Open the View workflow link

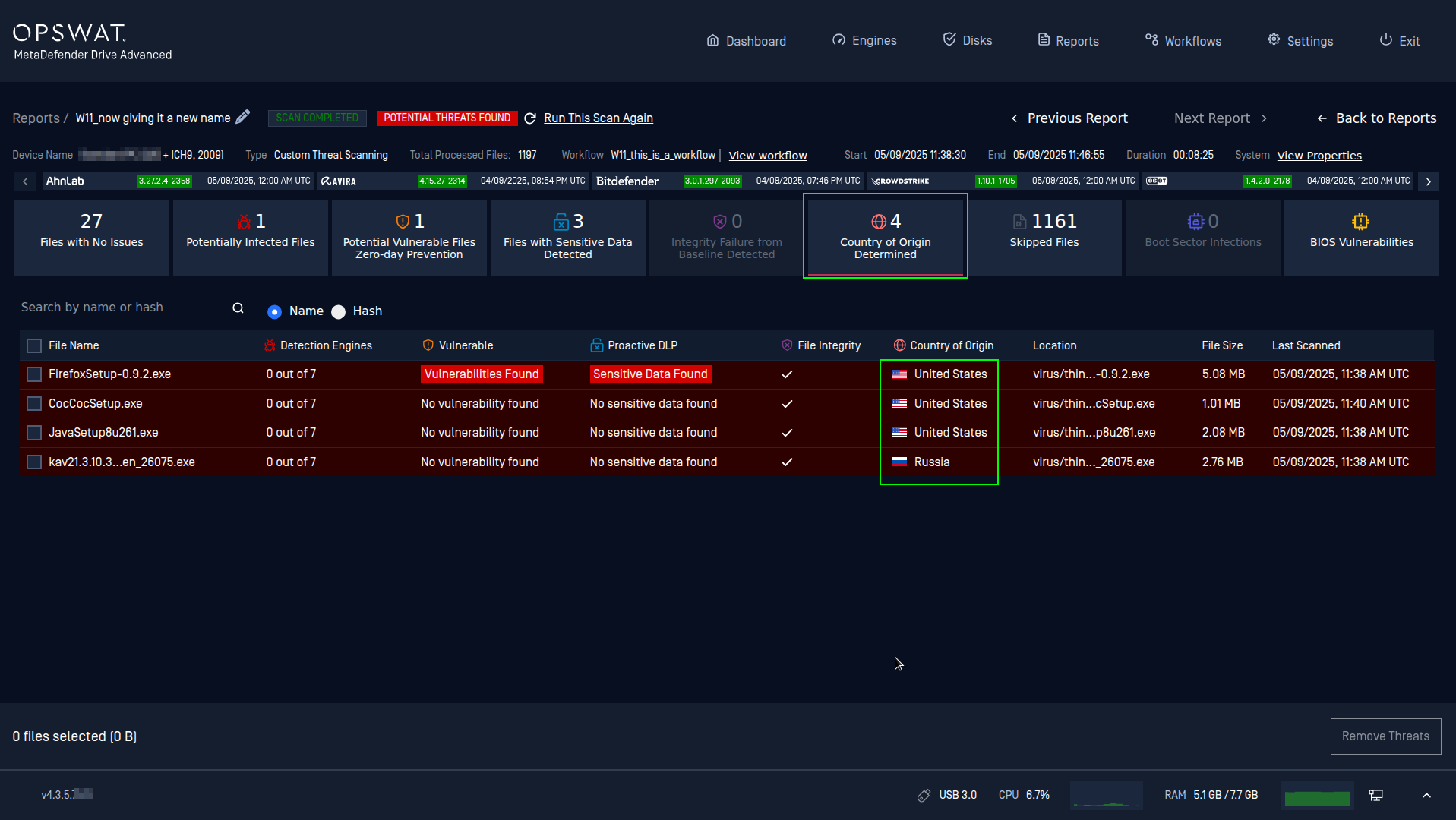[x=768, y=155]
